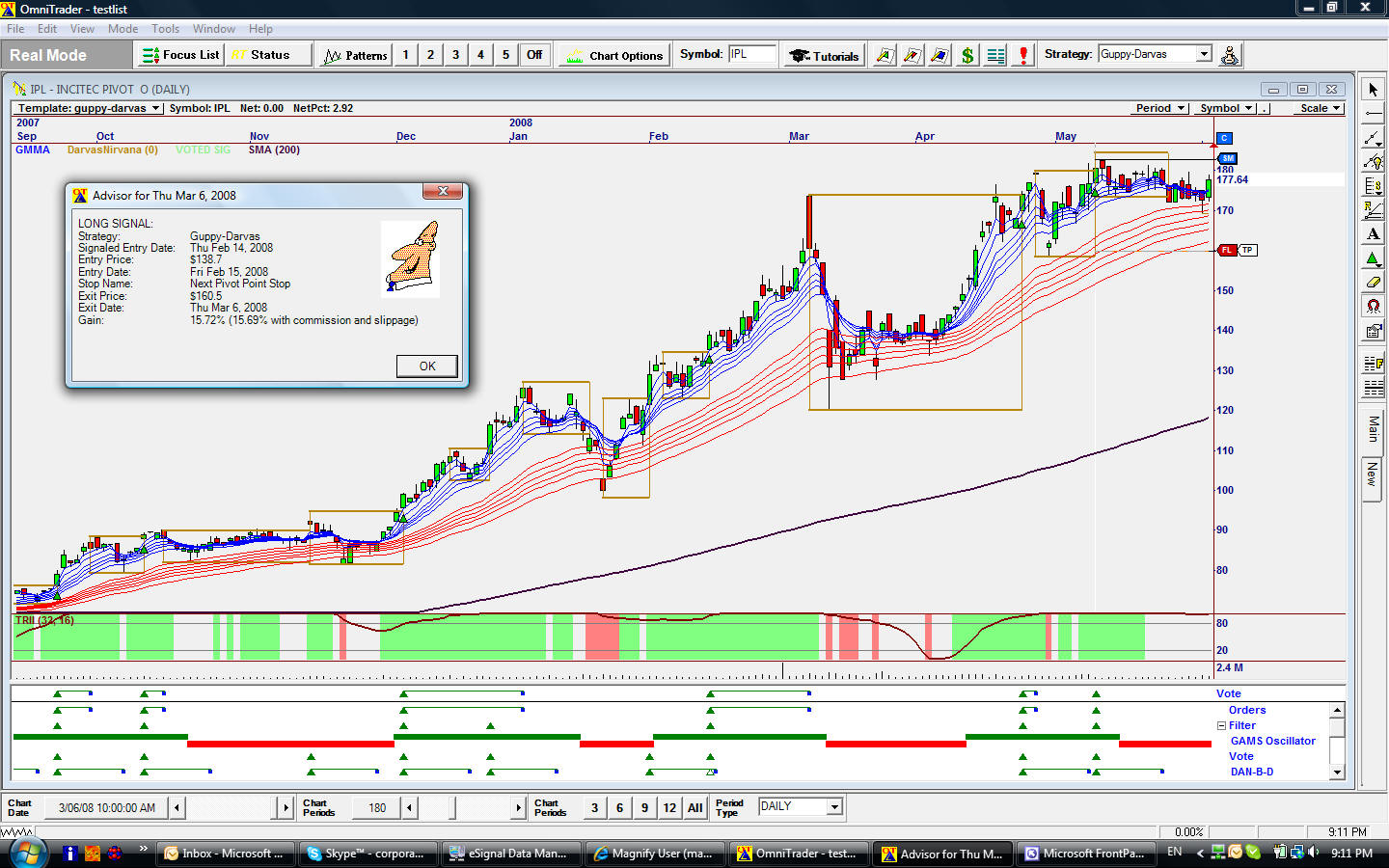Screen dimensions: 1389x868
Task: Select the trend line drawing tool
Action: pos(1373,138)
